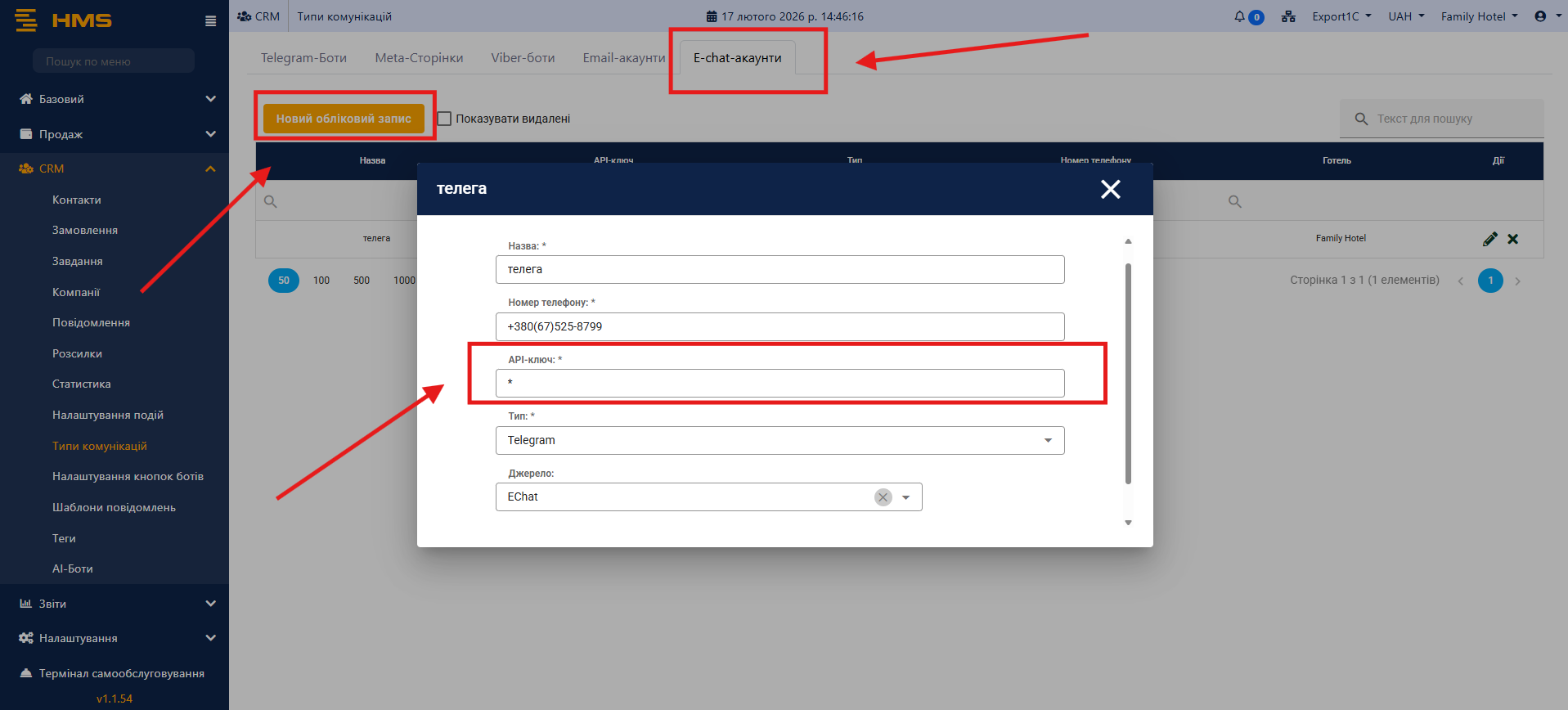This screenshot has height=710, width=1568.
Task: Open the notifications bell icon
Action: click(x=1240, y=16)
